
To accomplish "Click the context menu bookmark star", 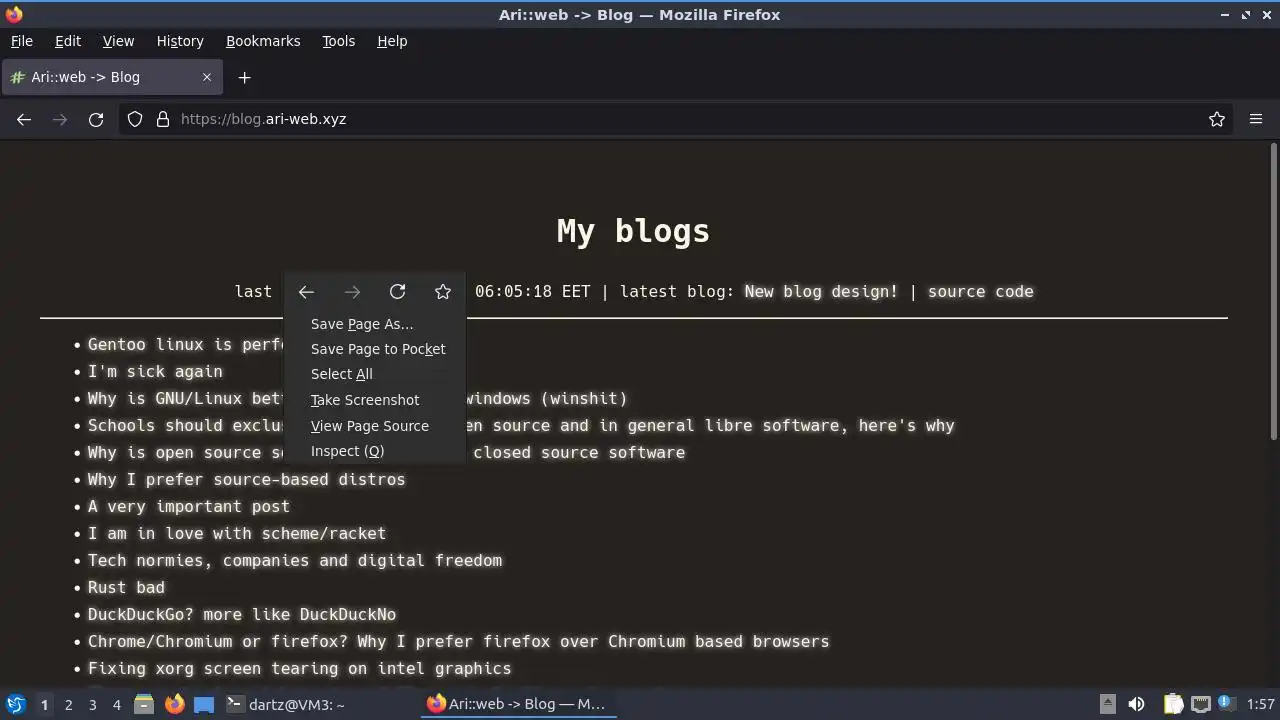I will click(x=443, y=292).
